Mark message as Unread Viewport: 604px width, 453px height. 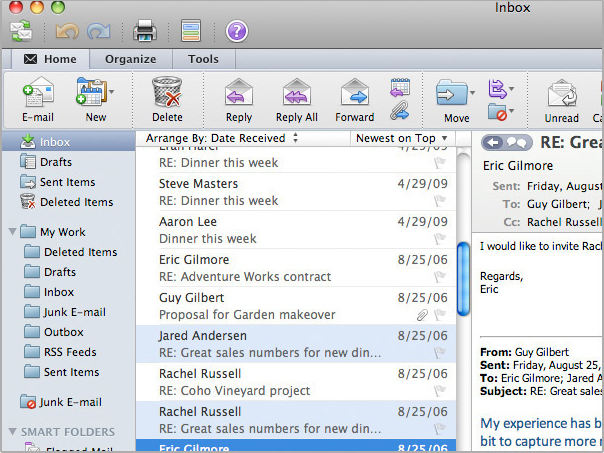[562, 94]
